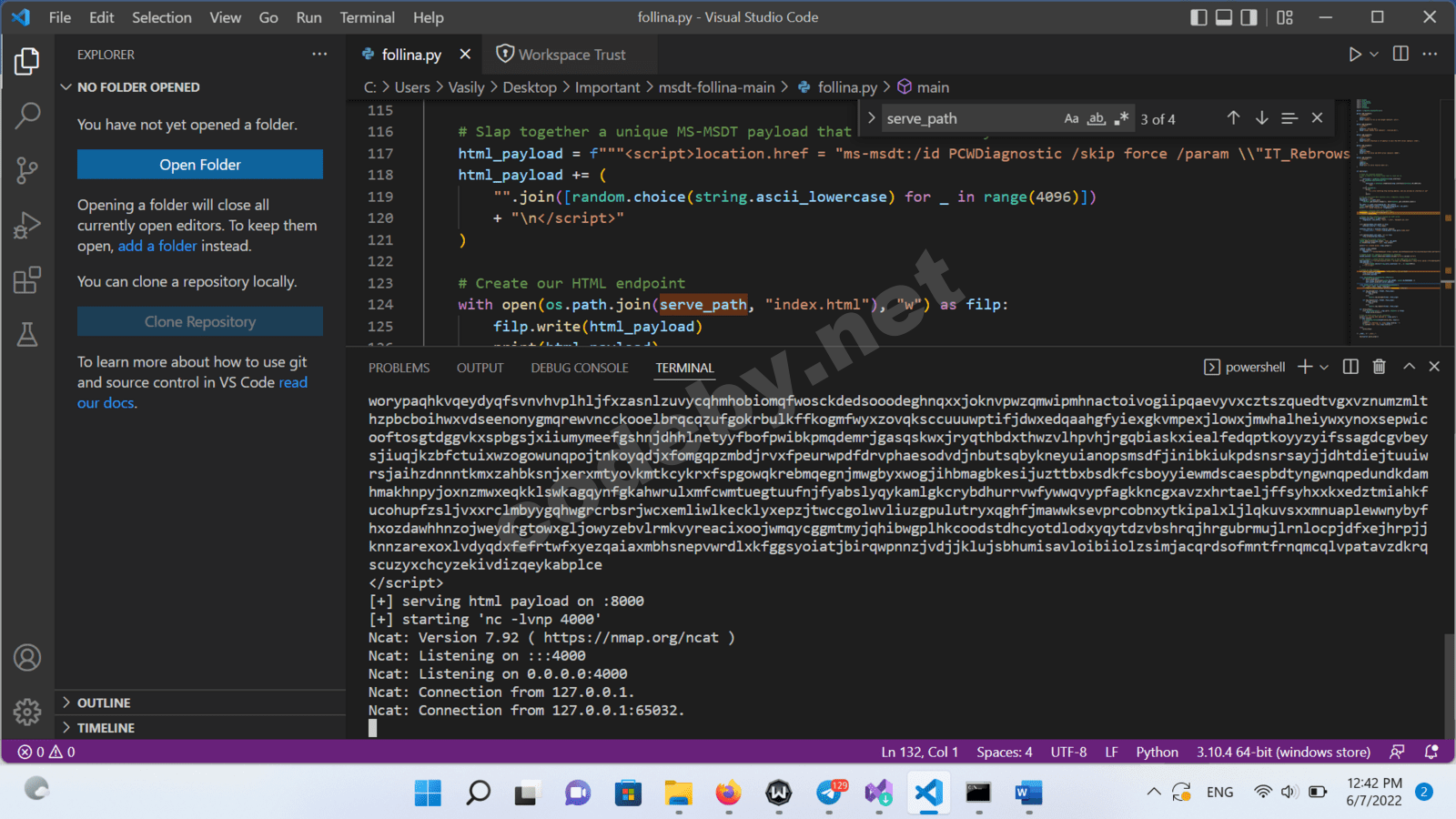Show hidden system tray icons

coord(1154,792)
